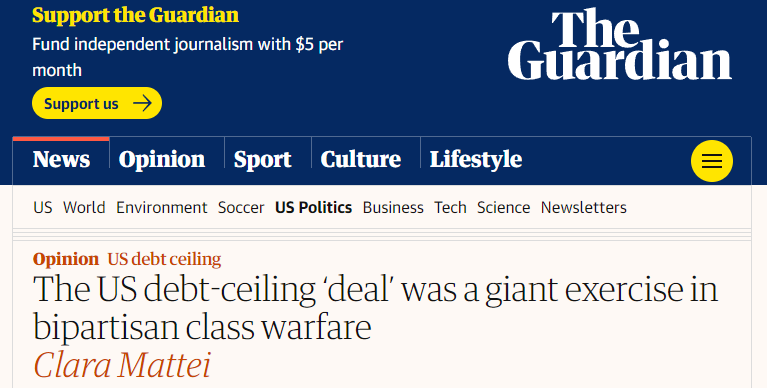Open the Science subsection

[x=504, y=207]
